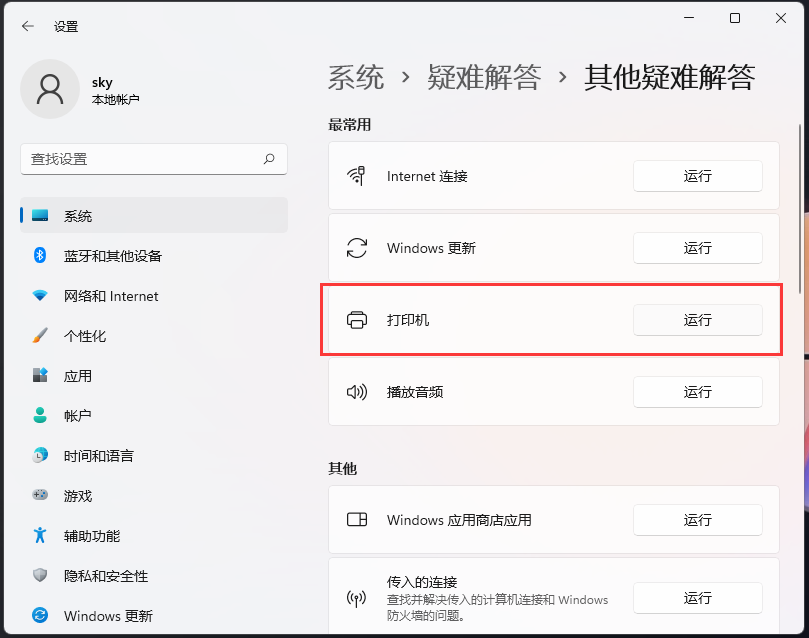Click the printer icon in 打印机 row
This screenshot has height=638, width=809.
pyautogui.click(x=357, y=320)
